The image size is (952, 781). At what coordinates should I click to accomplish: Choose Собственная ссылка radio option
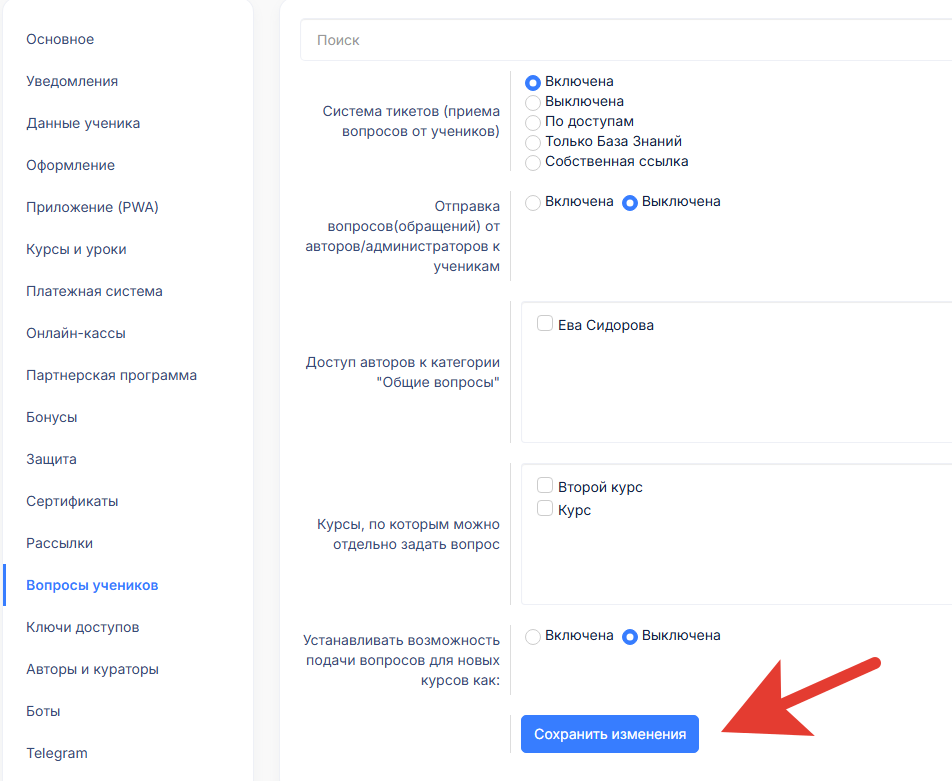coord(533,162)
